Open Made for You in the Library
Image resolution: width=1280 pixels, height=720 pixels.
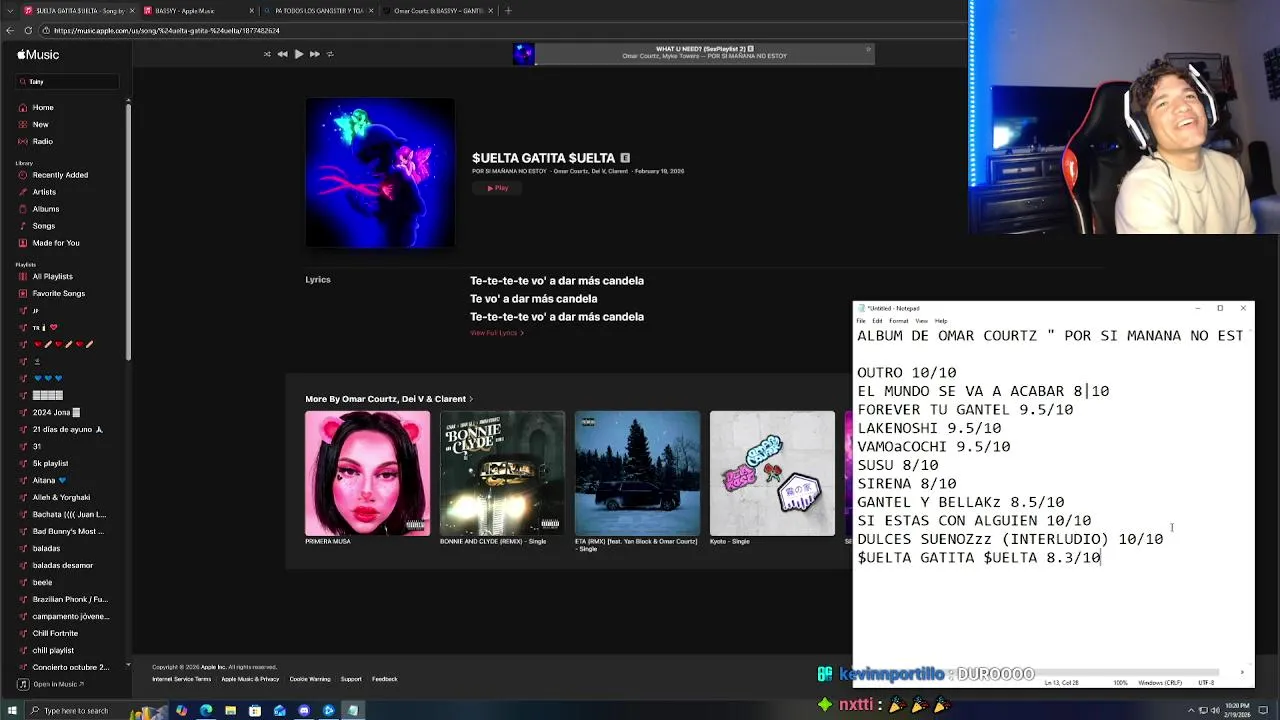(x=56, y=243)
